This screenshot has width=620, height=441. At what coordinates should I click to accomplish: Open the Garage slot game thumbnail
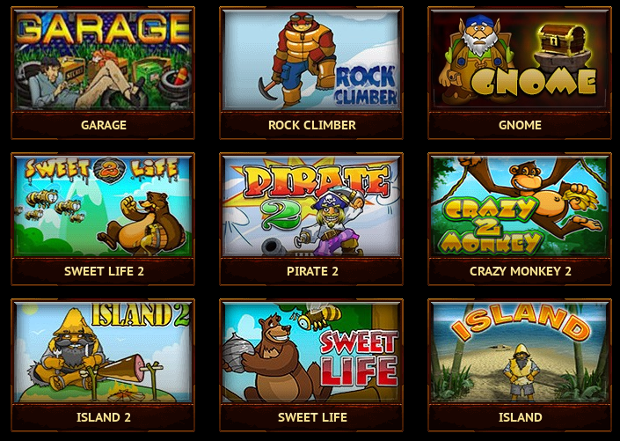click(x=103, y=60)
